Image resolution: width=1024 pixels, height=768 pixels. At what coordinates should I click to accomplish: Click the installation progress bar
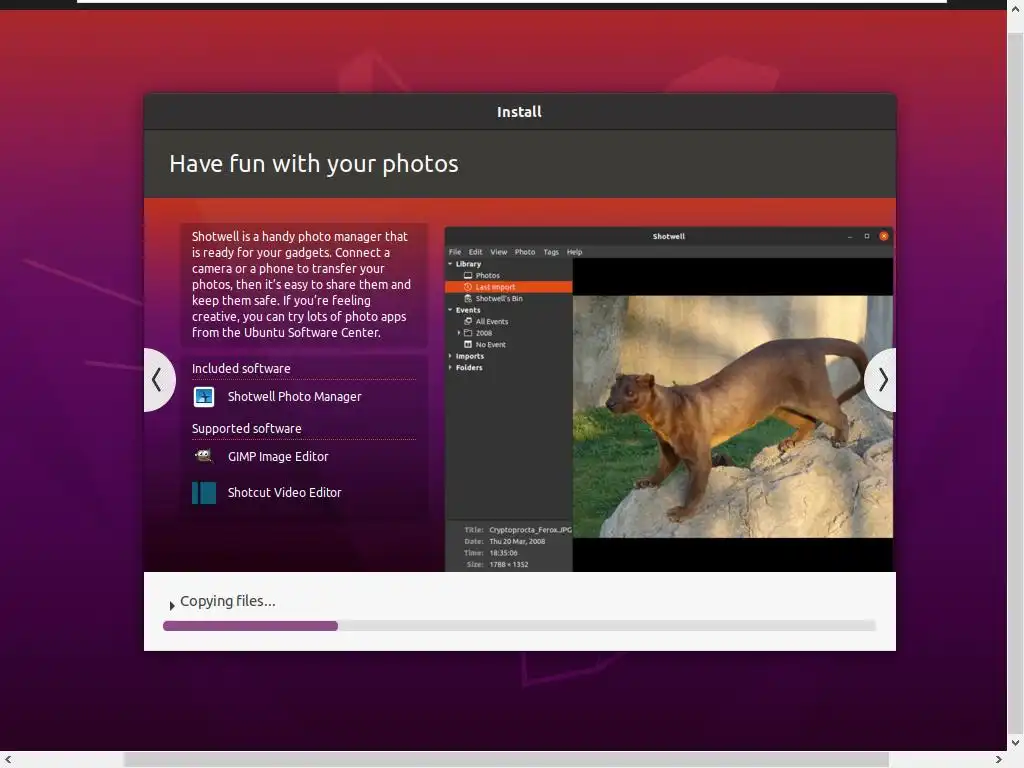click(519, 626)
